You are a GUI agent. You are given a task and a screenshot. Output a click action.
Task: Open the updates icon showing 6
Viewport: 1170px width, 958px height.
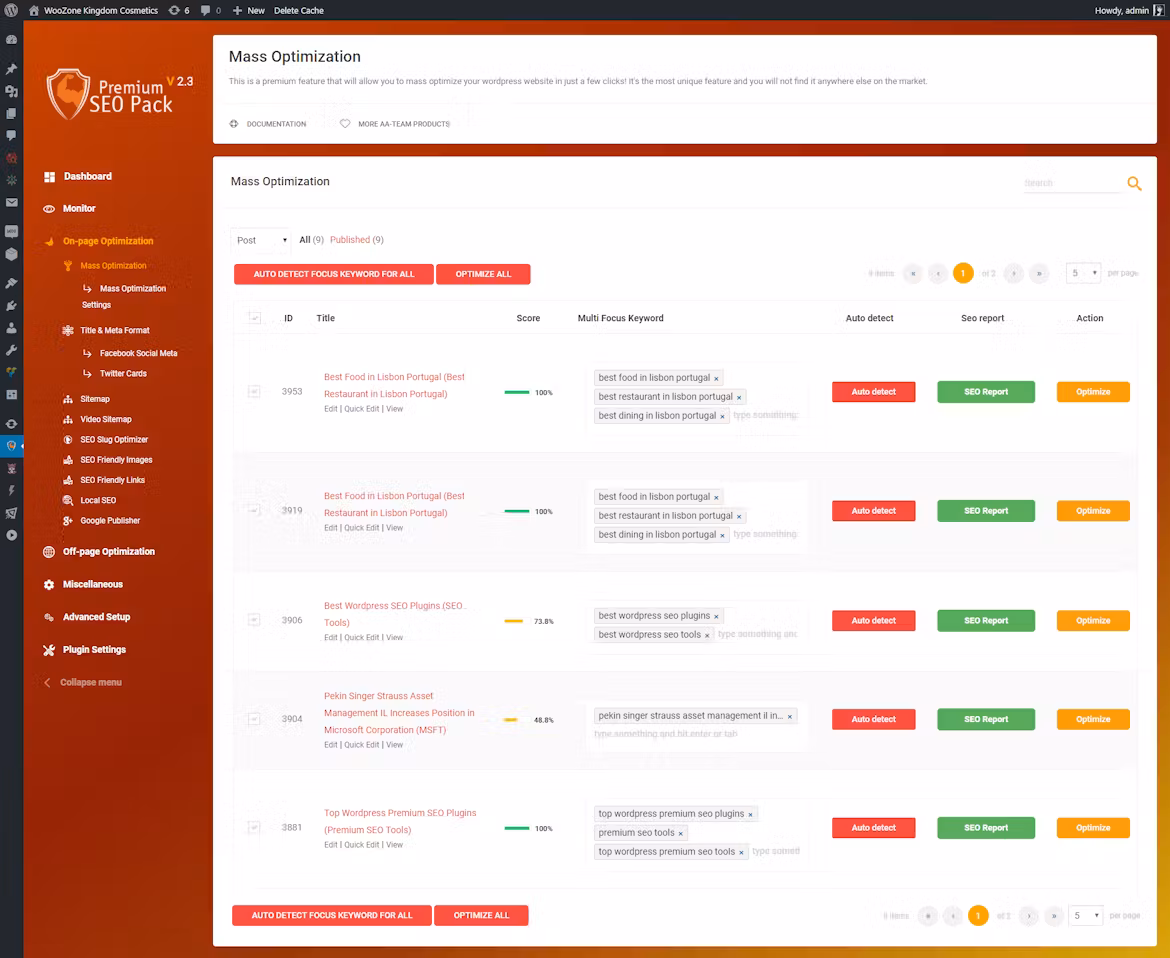[x=179, y=10]
